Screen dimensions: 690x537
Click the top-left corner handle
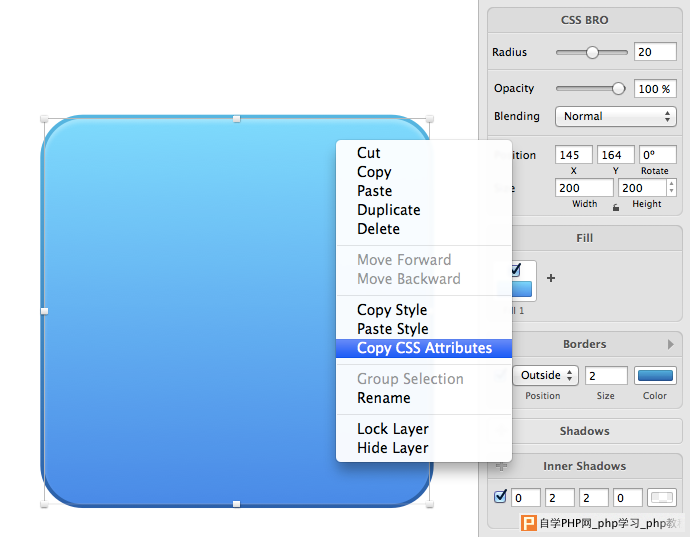tap(44, 119)
